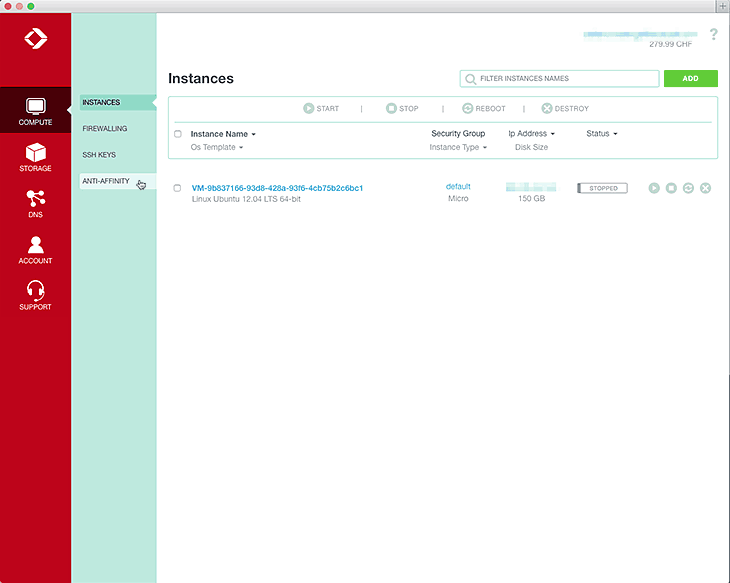This screenshot has height=583, width=730.
Task: Switch to the Firewalling menu item
Action: tap(105, 129)
